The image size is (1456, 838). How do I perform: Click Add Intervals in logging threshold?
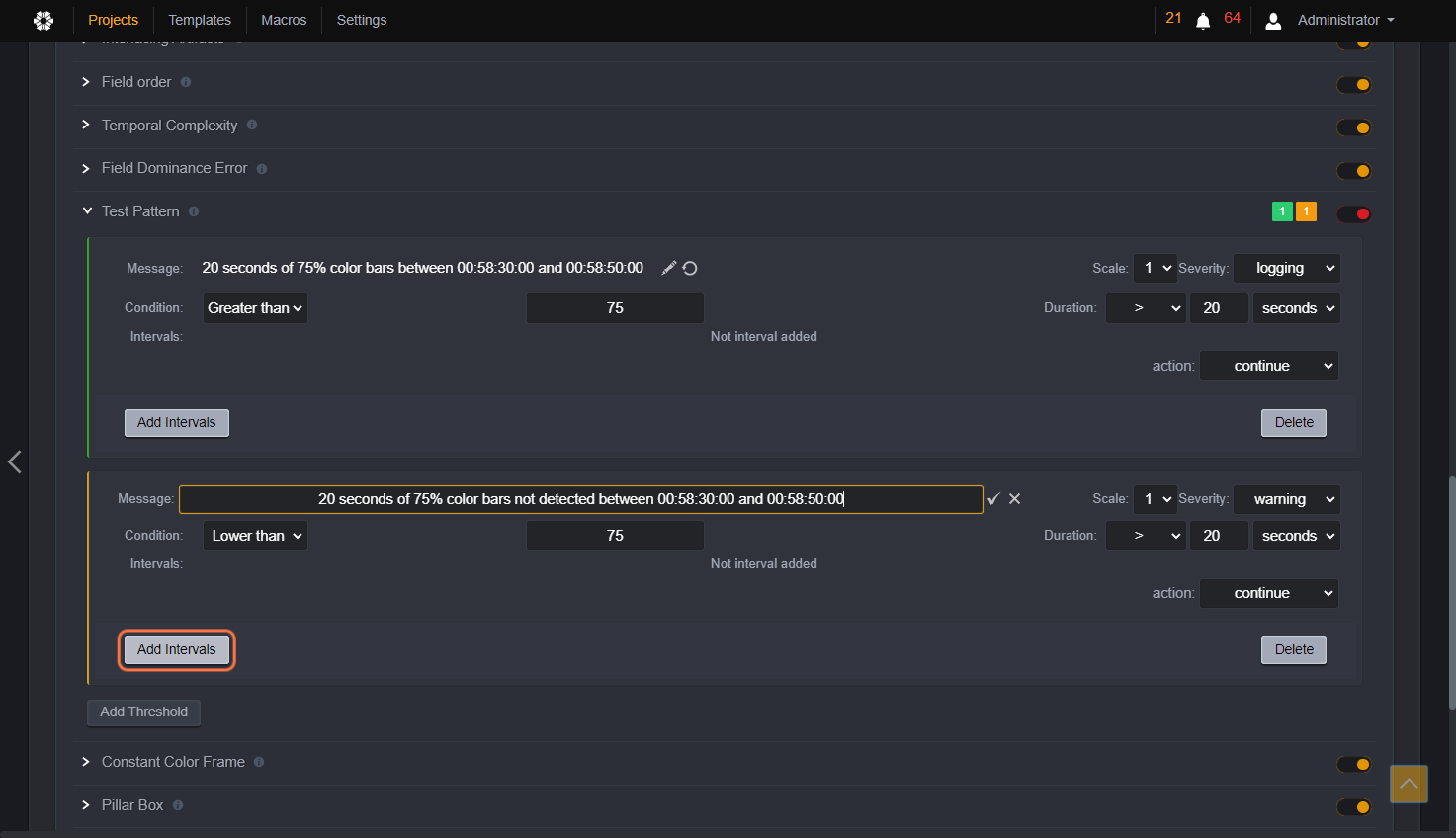click(x=177, y=423)
